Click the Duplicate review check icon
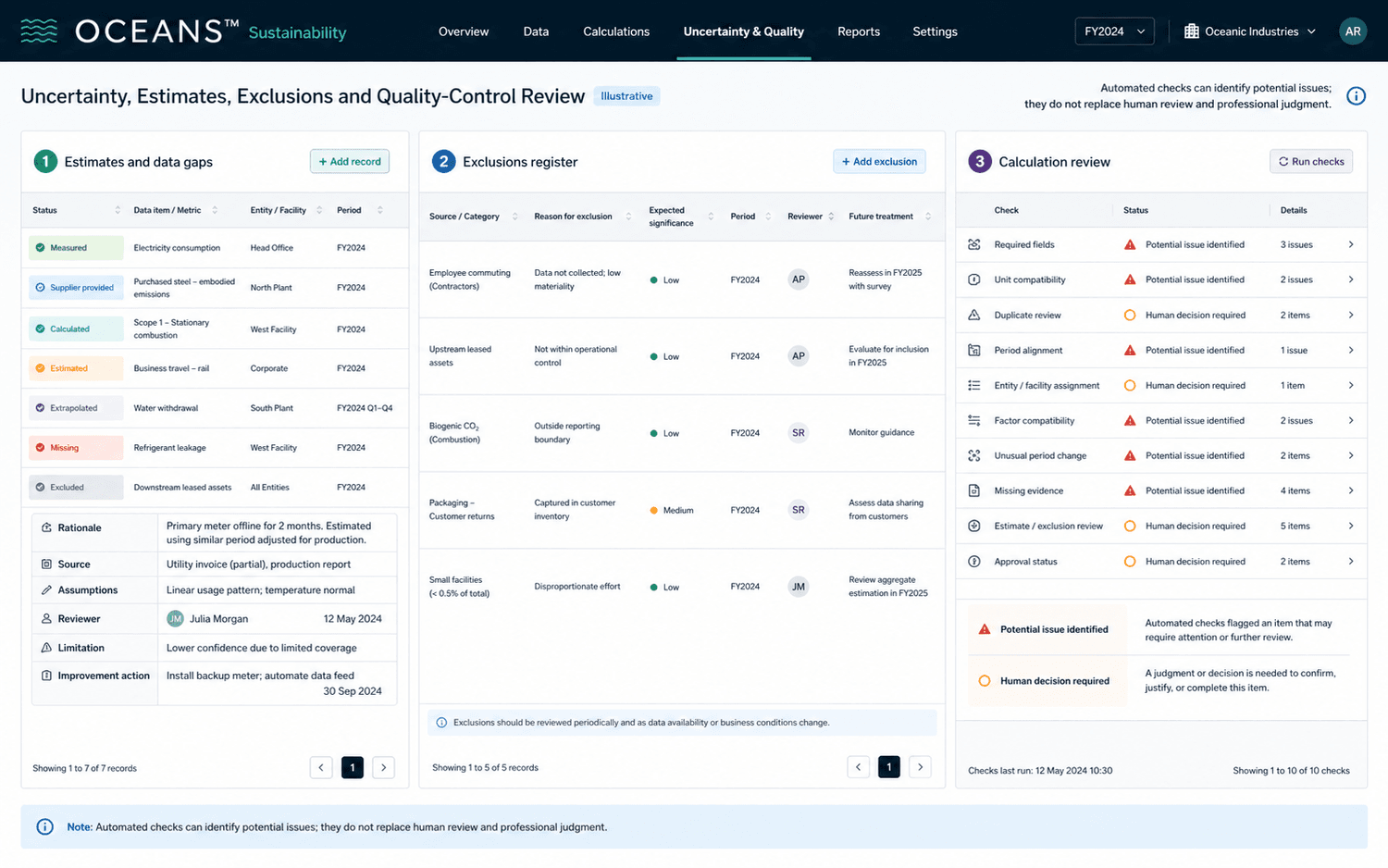Viewport: 1388px width, 868px height. (973, 315)
